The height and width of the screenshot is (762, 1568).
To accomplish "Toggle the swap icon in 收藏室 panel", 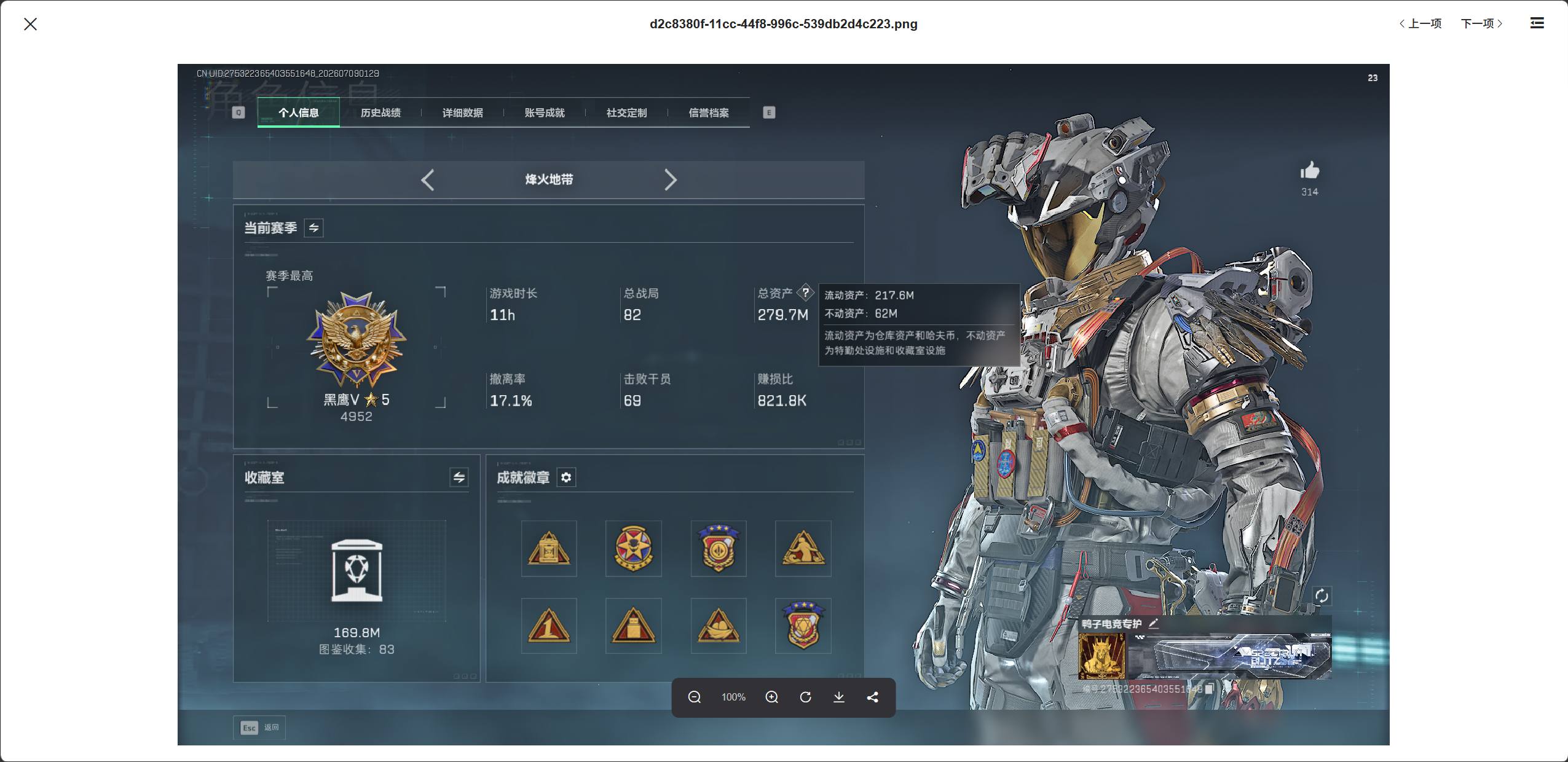I will (x=459, y=477).
